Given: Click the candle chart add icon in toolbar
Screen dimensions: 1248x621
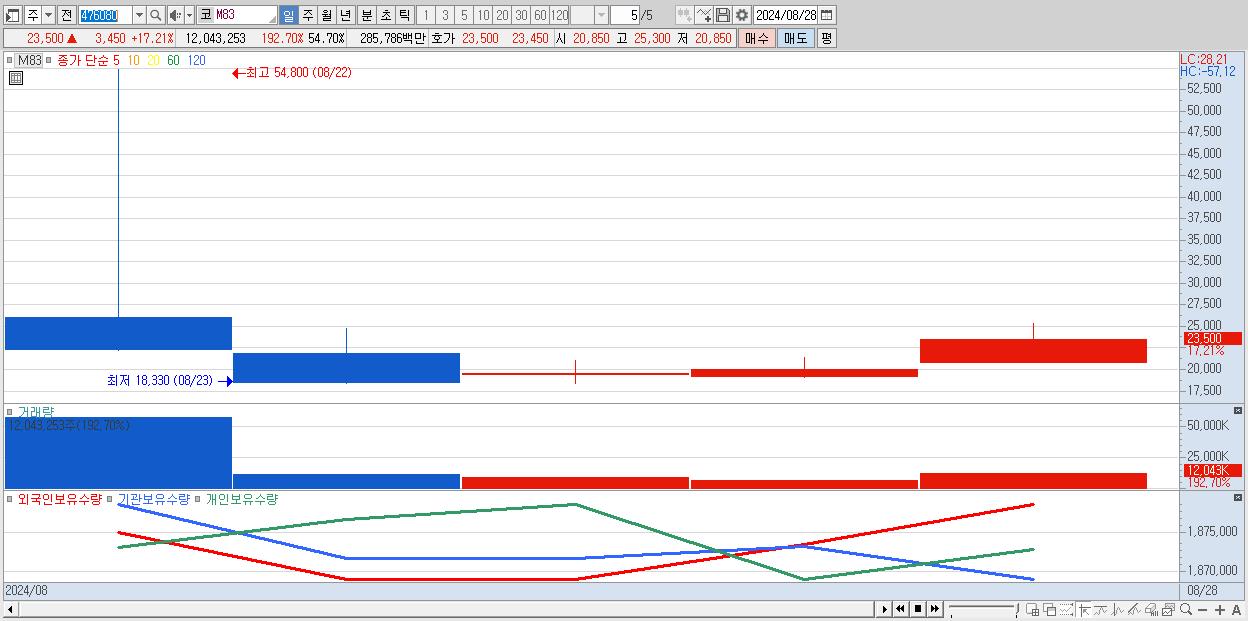Looking at the screenshot, I should click(x=684, y=15).
